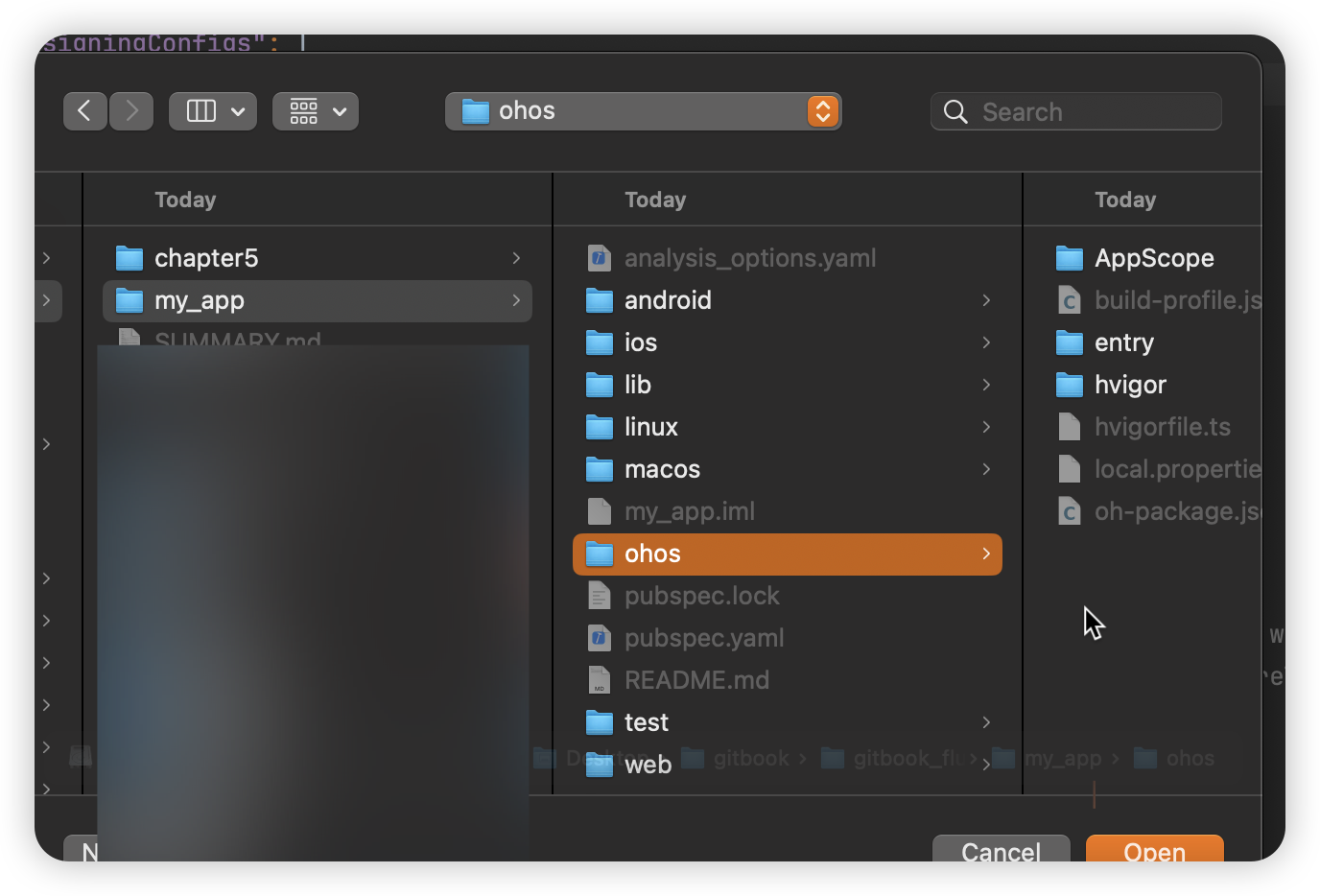The height and width of the screenshot is (896, 1320).
Task: Expand test folder chevron
Action: pos(986,722)
